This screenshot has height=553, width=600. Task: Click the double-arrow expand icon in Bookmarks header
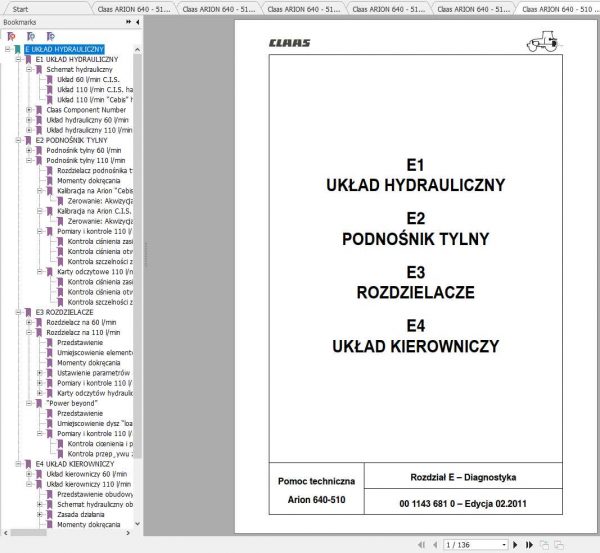pyautogui.click(x=129, y=22)
